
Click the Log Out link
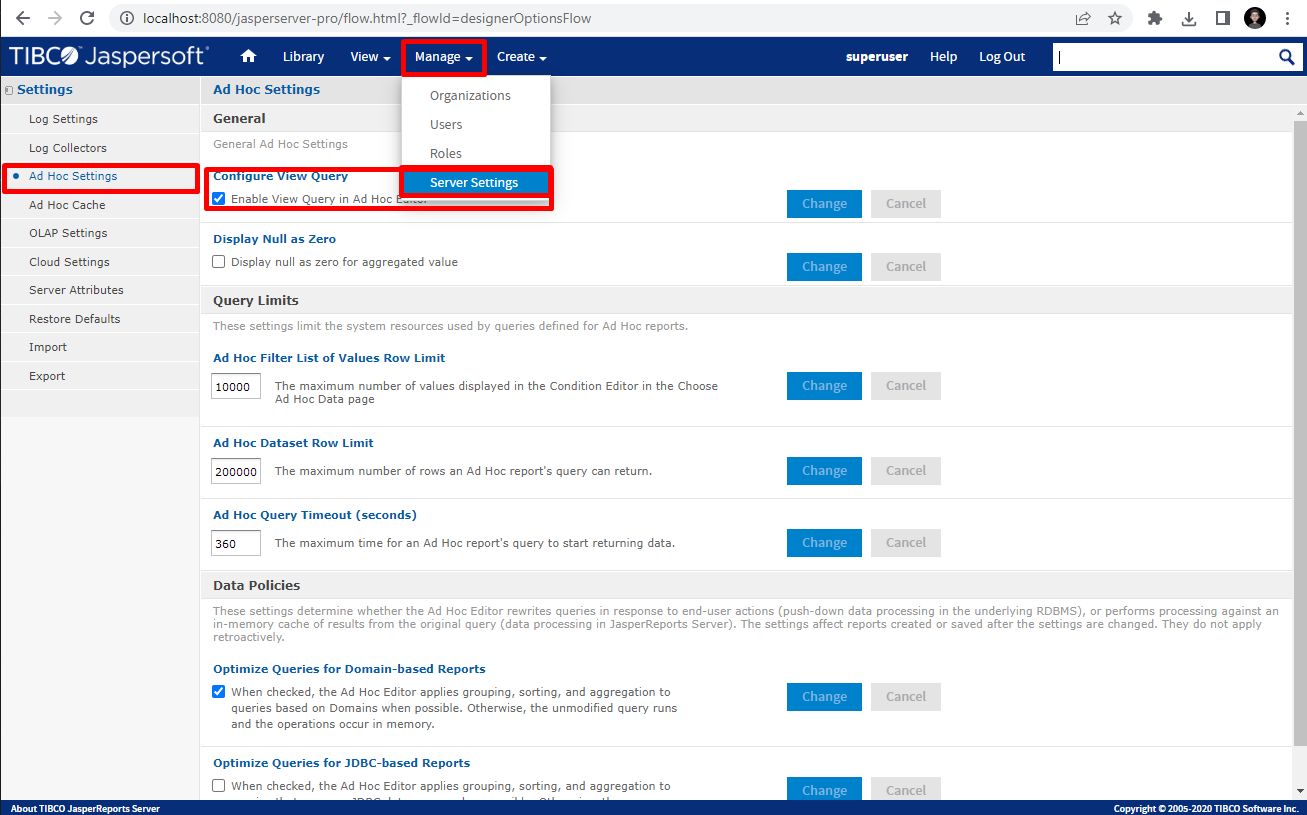pyautogui.click(x=1002, y=57)
